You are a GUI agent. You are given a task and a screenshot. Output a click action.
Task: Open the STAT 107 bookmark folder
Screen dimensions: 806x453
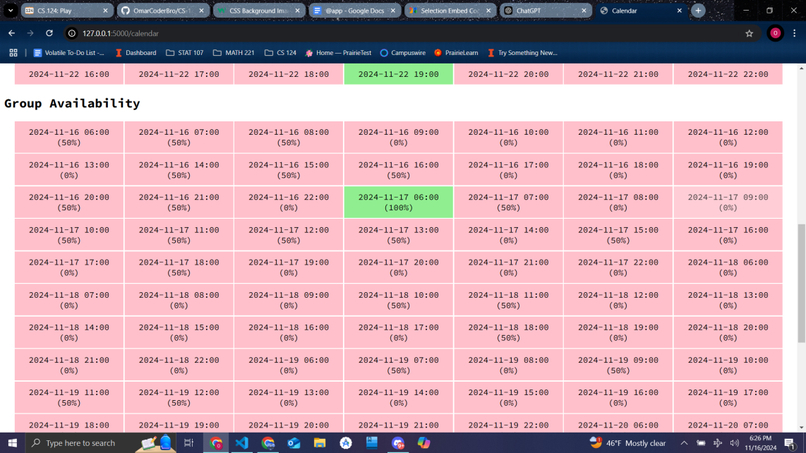[185, 52]
